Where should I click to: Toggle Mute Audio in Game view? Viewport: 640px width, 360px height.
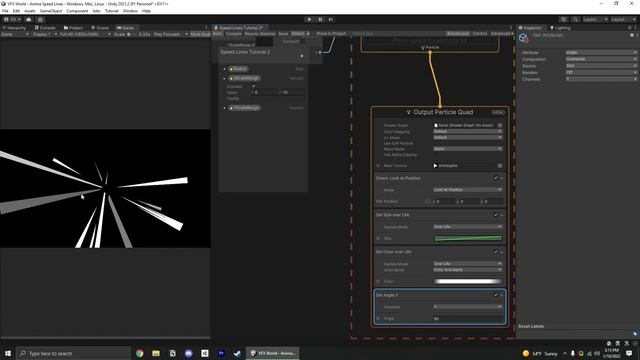pyautogui.click(x=200, y=34)
